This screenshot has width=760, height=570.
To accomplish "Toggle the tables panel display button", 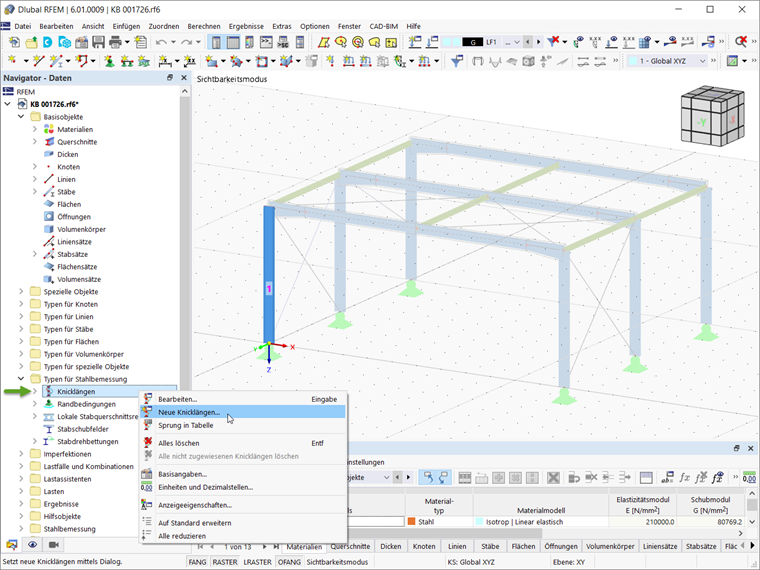I will [233, 42].
